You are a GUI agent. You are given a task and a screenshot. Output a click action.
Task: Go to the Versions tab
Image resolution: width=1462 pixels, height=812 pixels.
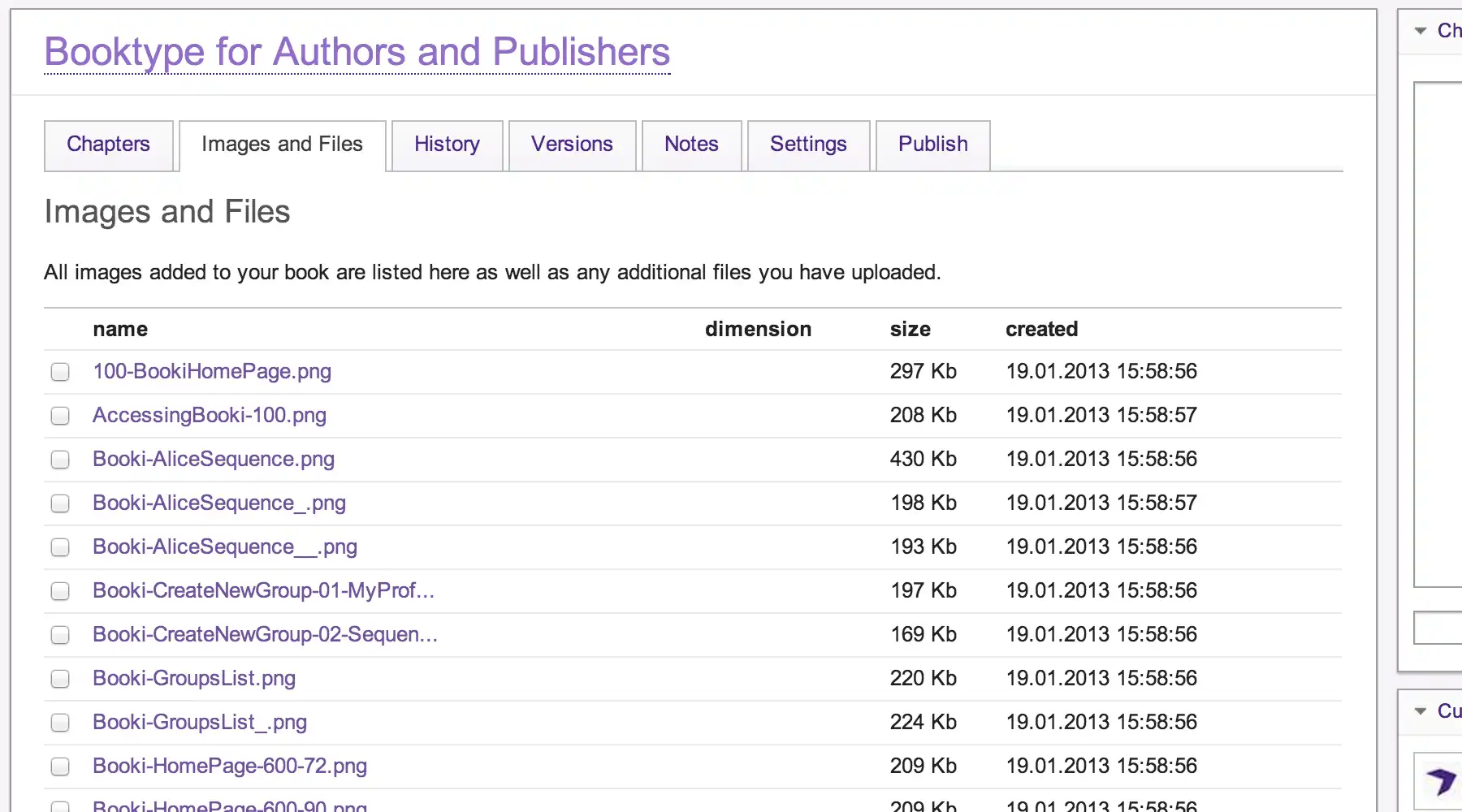(x=572, y=145)
